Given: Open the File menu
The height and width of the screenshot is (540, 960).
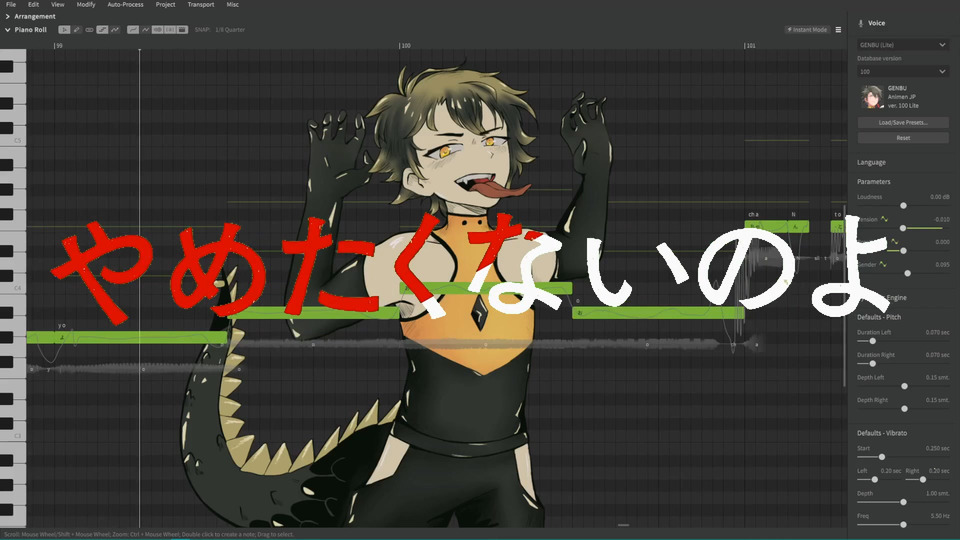Looking at the screenshot, I should tap(11, 4).
